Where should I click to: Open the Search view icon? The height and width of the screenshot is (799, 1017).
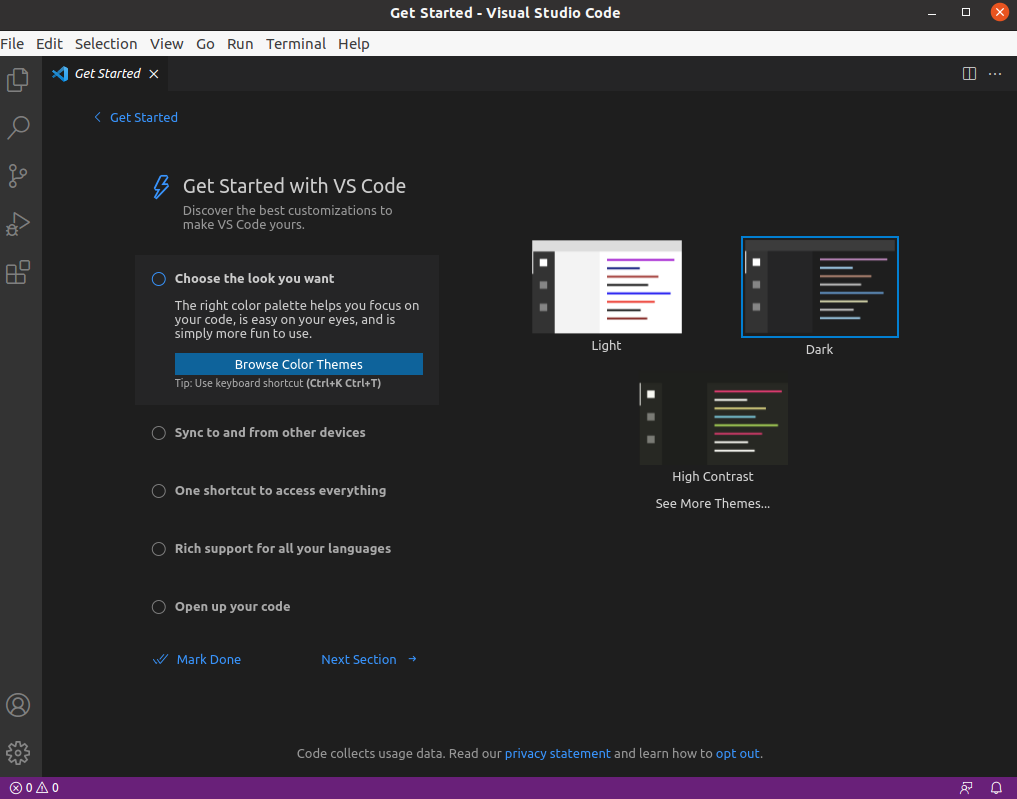pyautogui.click(x=18, y=128)
